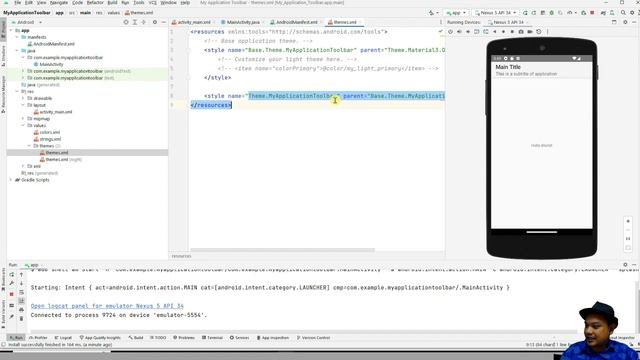Hide the Project panel with minus icon
The image size is (640, 360).
tap(164, 22)
